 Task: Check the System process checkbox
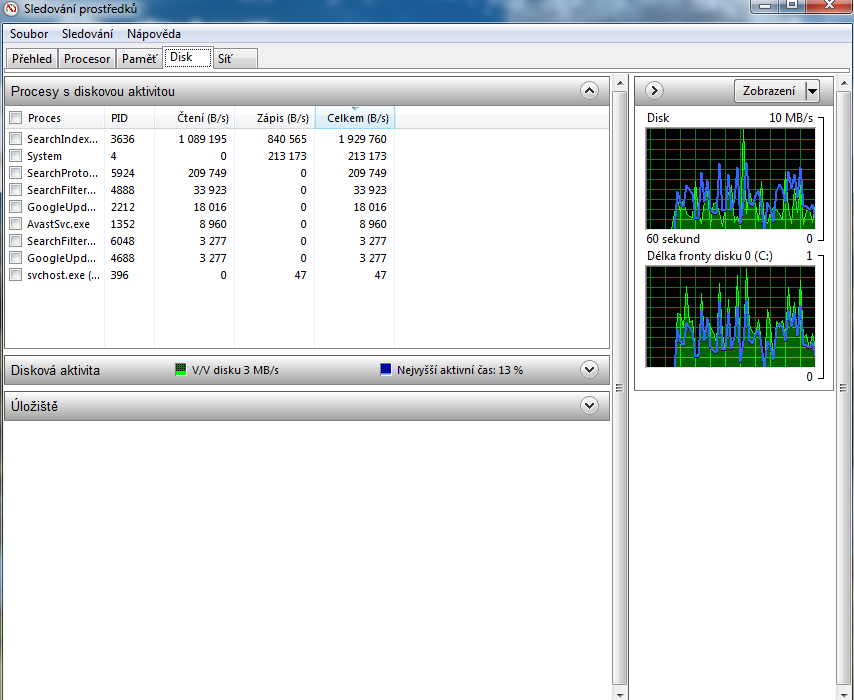[15, 156]
